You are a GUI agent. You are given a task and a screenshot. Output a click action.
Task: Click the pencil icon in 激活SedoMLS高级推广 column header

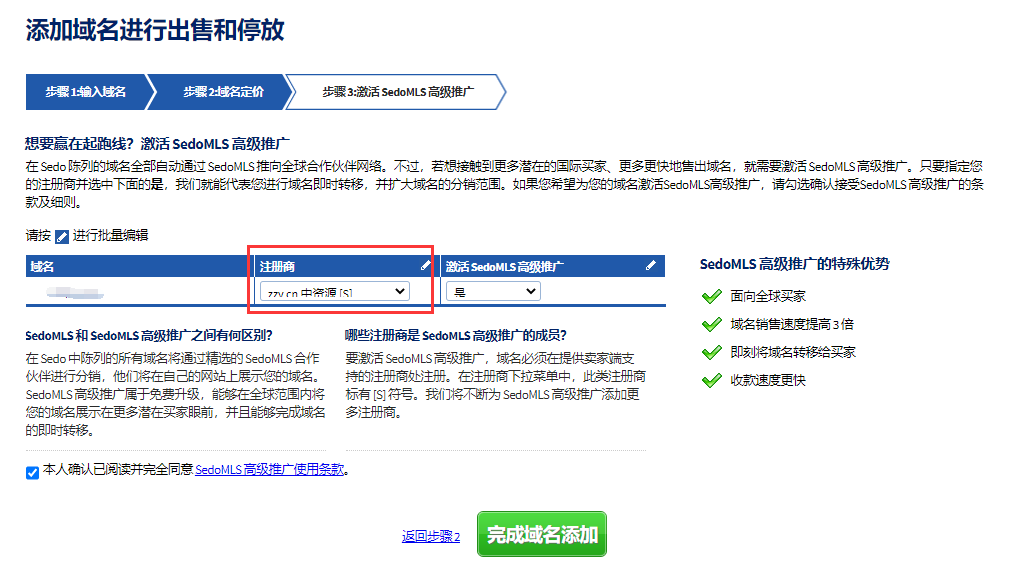point(651,265)
